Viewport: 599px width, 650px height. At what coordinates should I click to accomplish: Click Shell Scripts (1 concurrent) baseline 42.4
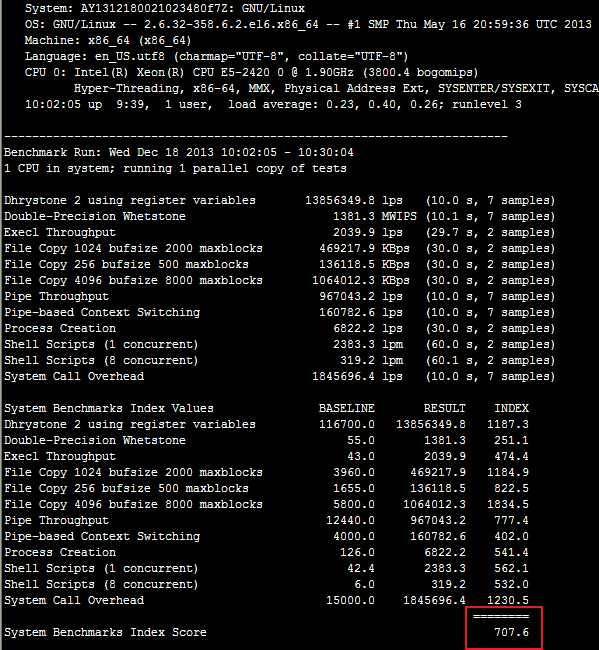(361, 568)
